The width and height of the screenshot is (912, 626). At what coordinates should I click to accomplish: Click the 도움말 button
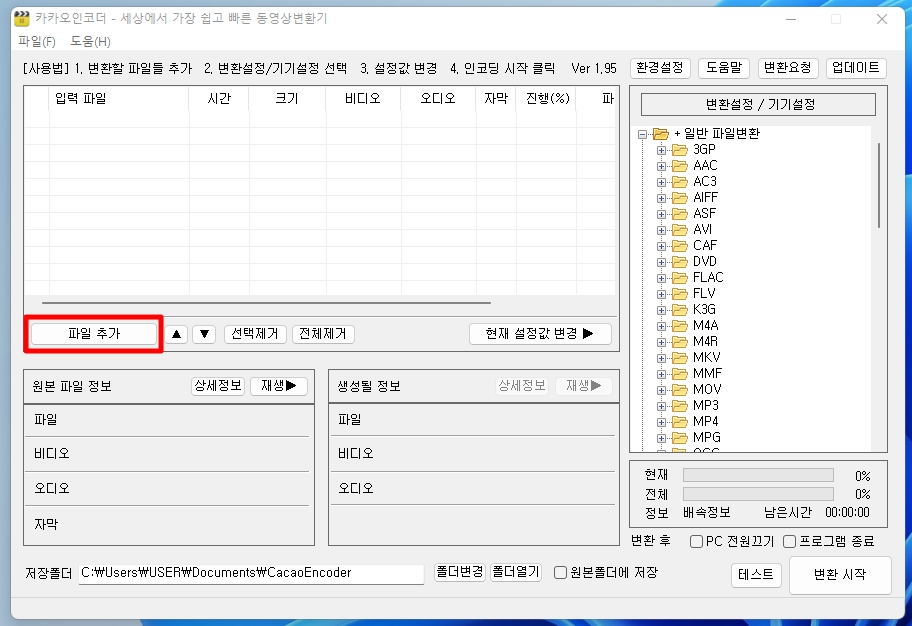pyautogui.click(x=724, y=68)
